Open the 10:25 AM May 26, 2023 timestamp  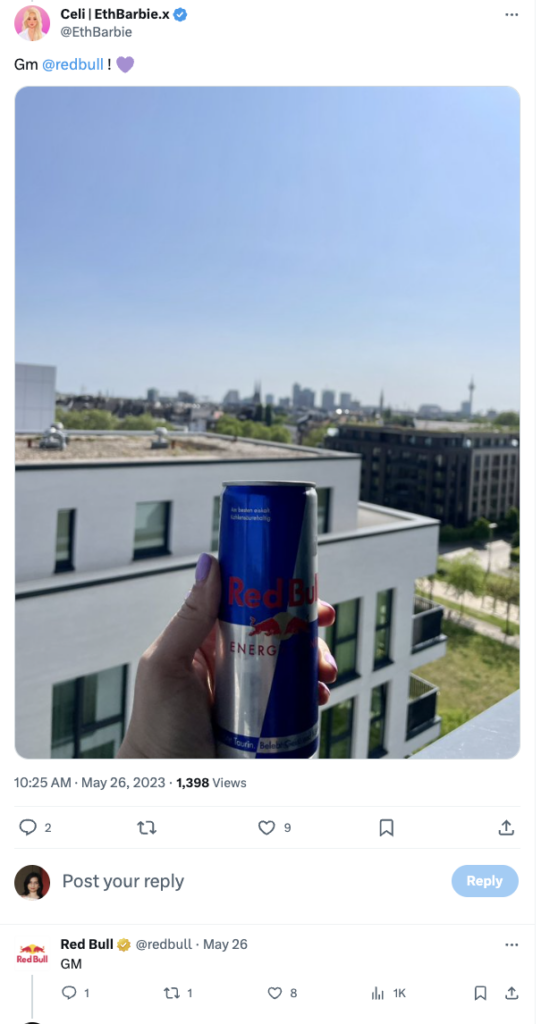pyautogui.click(x=90, y=782)
